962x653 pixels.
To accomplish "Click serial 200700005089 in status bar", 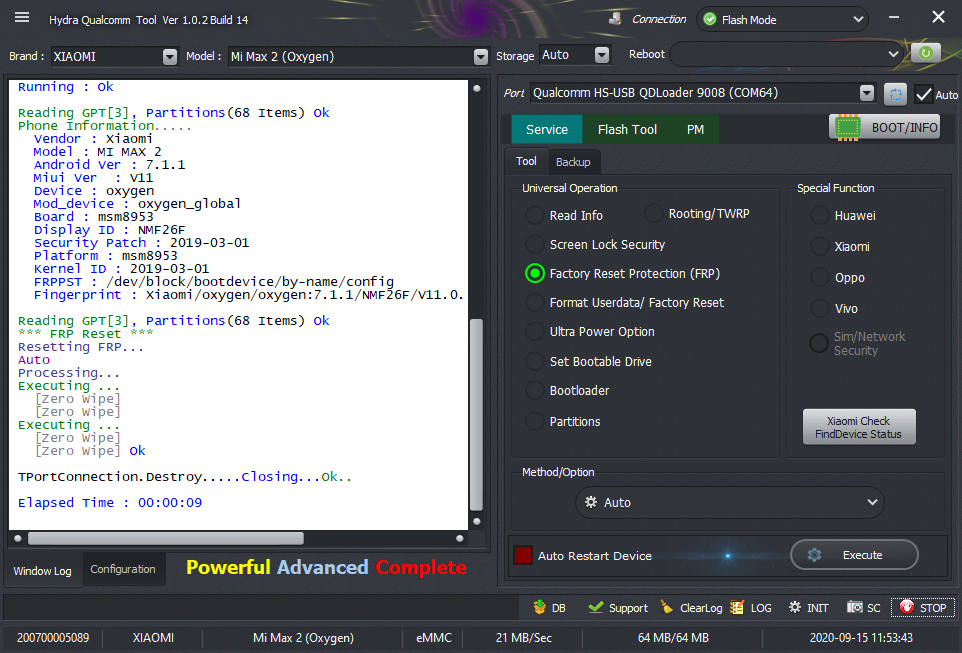I will coord(53,638).
